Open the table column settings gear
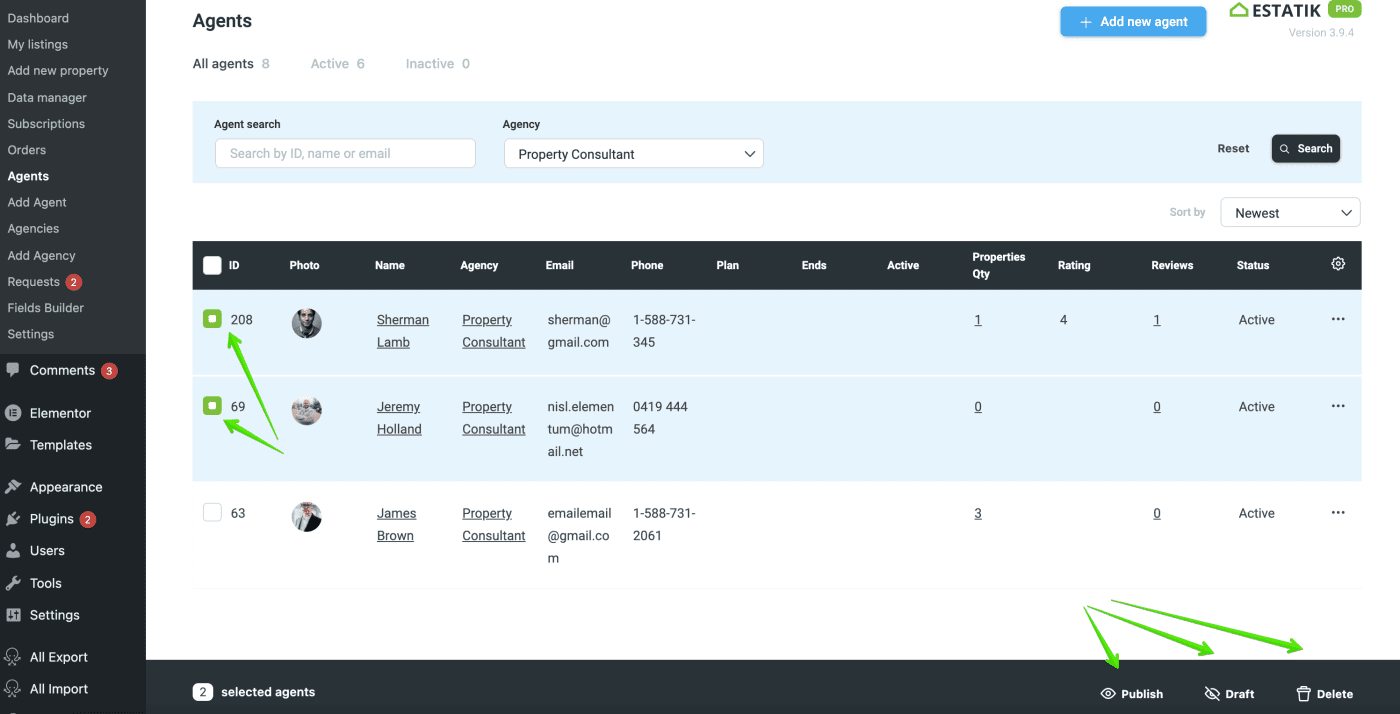 click(x=1338, y=264)
